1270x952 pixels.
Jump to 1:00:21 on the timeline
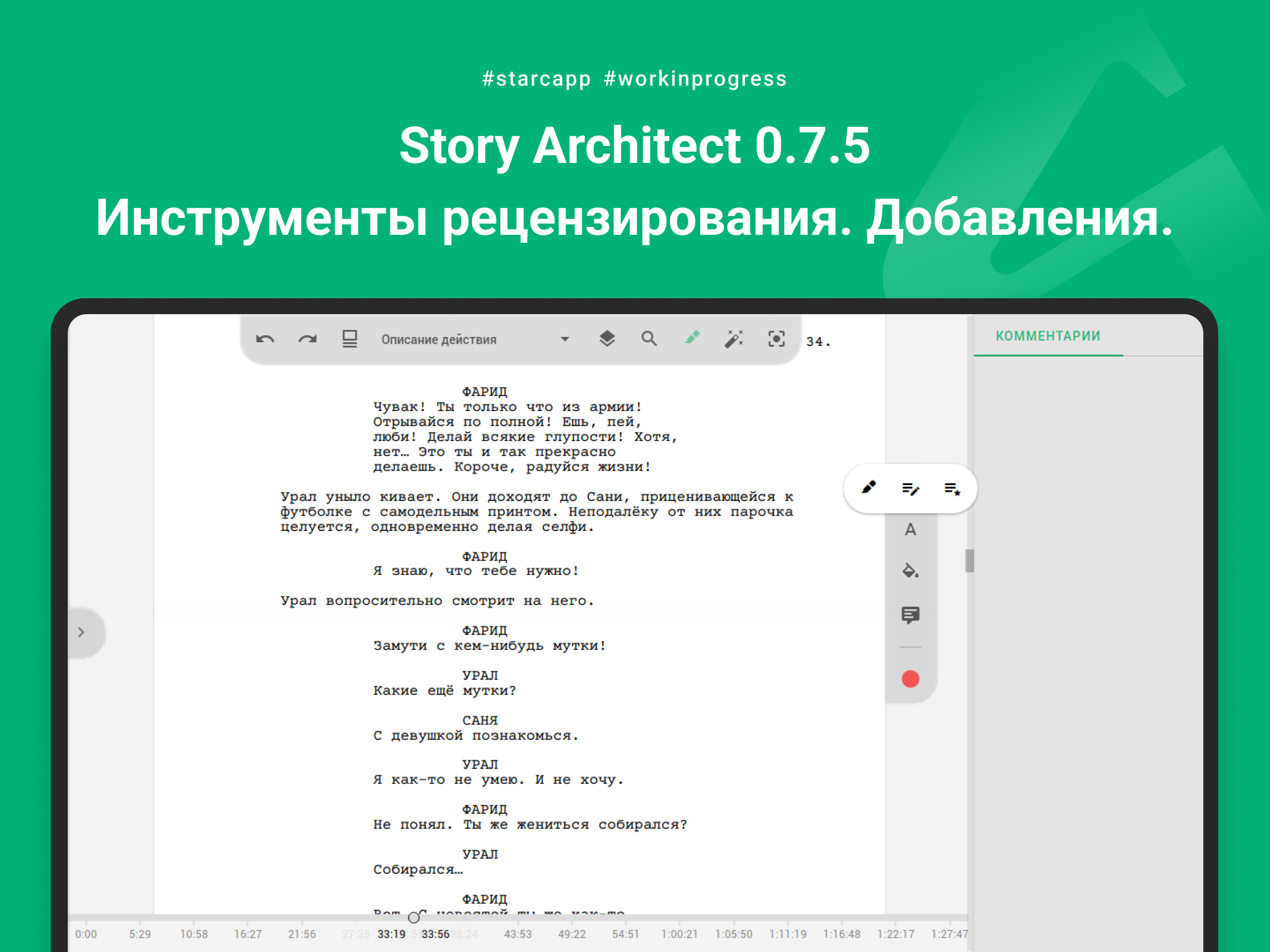click(x=680, y=934)
